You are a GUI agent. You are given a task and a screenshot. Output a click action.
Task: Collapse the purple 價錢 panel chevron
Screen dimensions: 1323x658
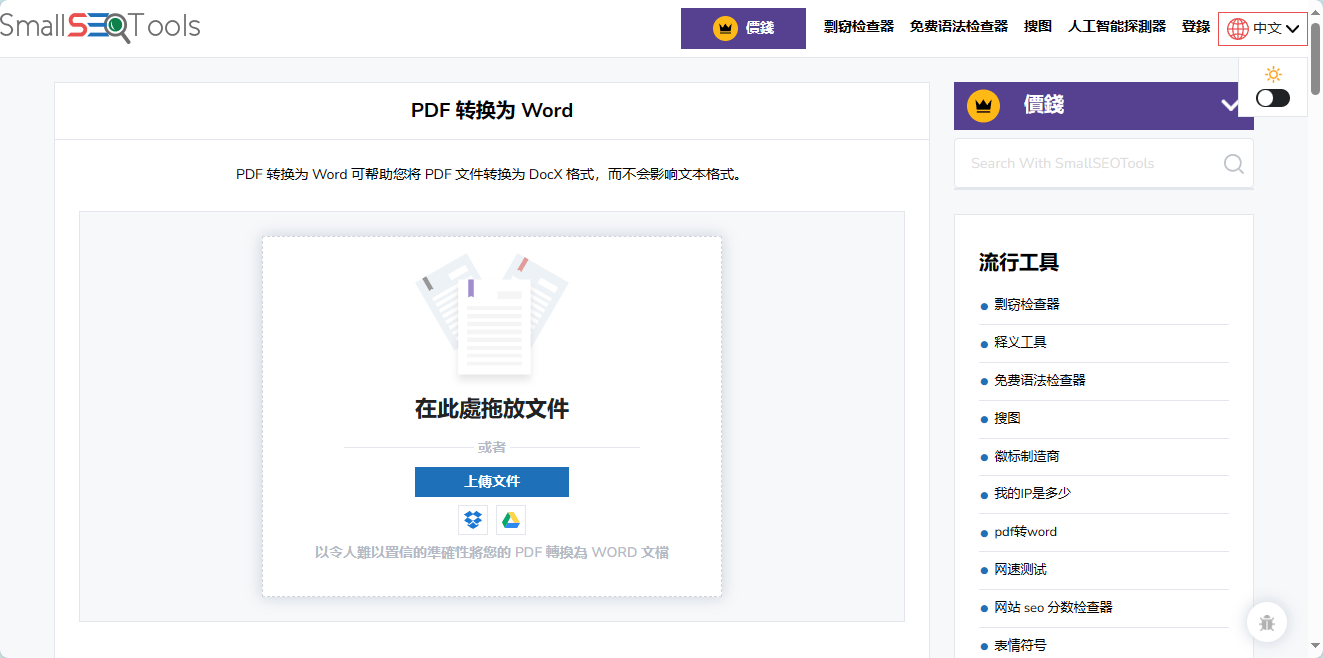point(1231,105)
